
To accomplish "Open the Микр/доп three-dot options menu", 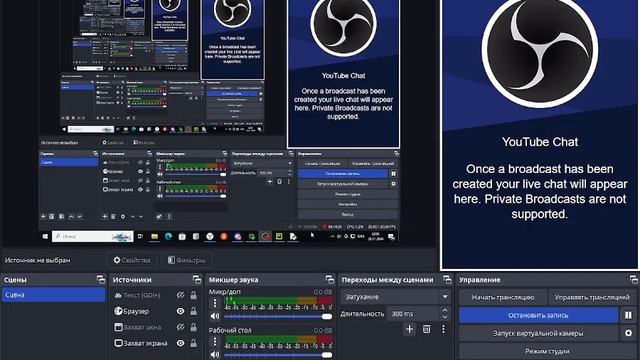I will (x=215, y=303).
